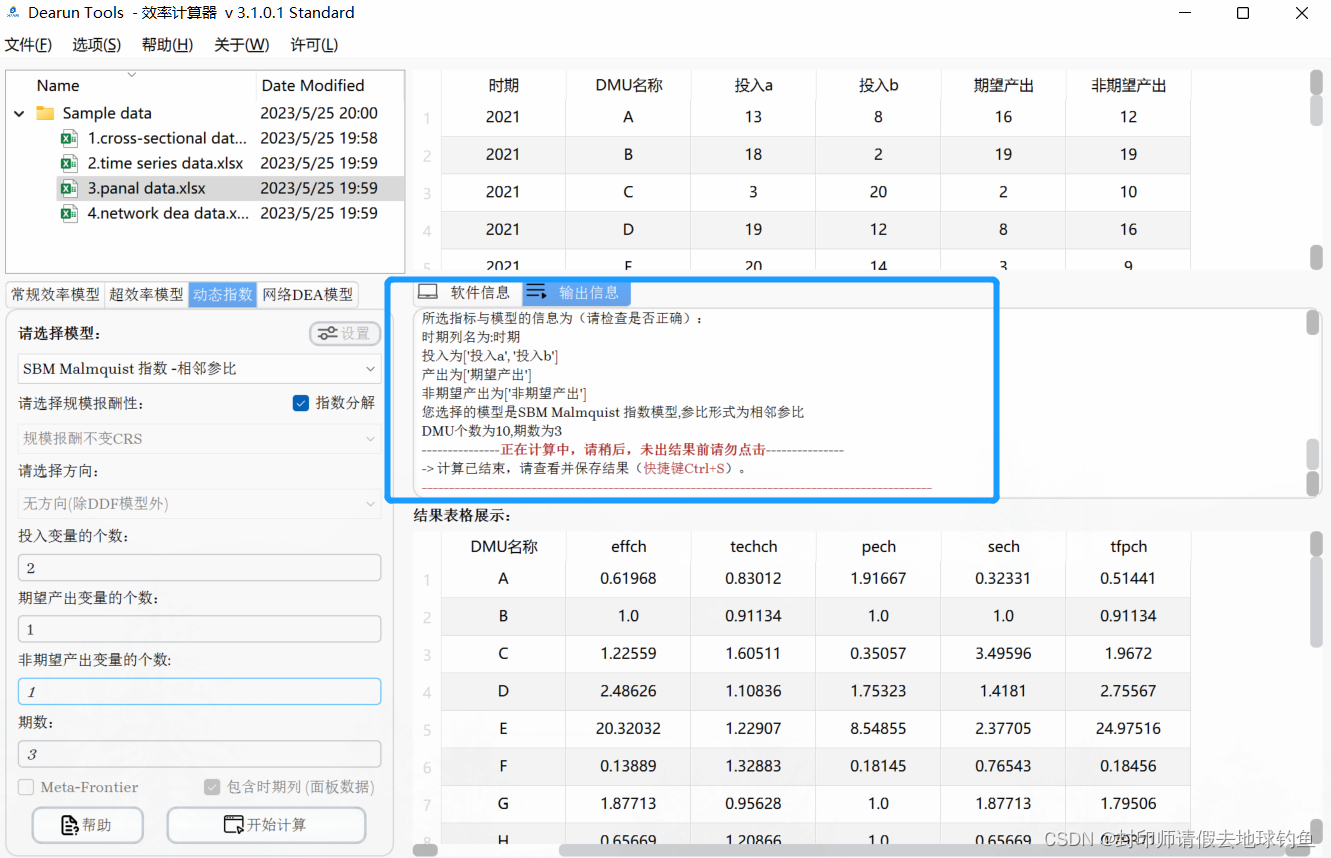Click the Sample data folder icon
Image resolution: width=1331 pixels, height=858 pixels.
point(47,113)
